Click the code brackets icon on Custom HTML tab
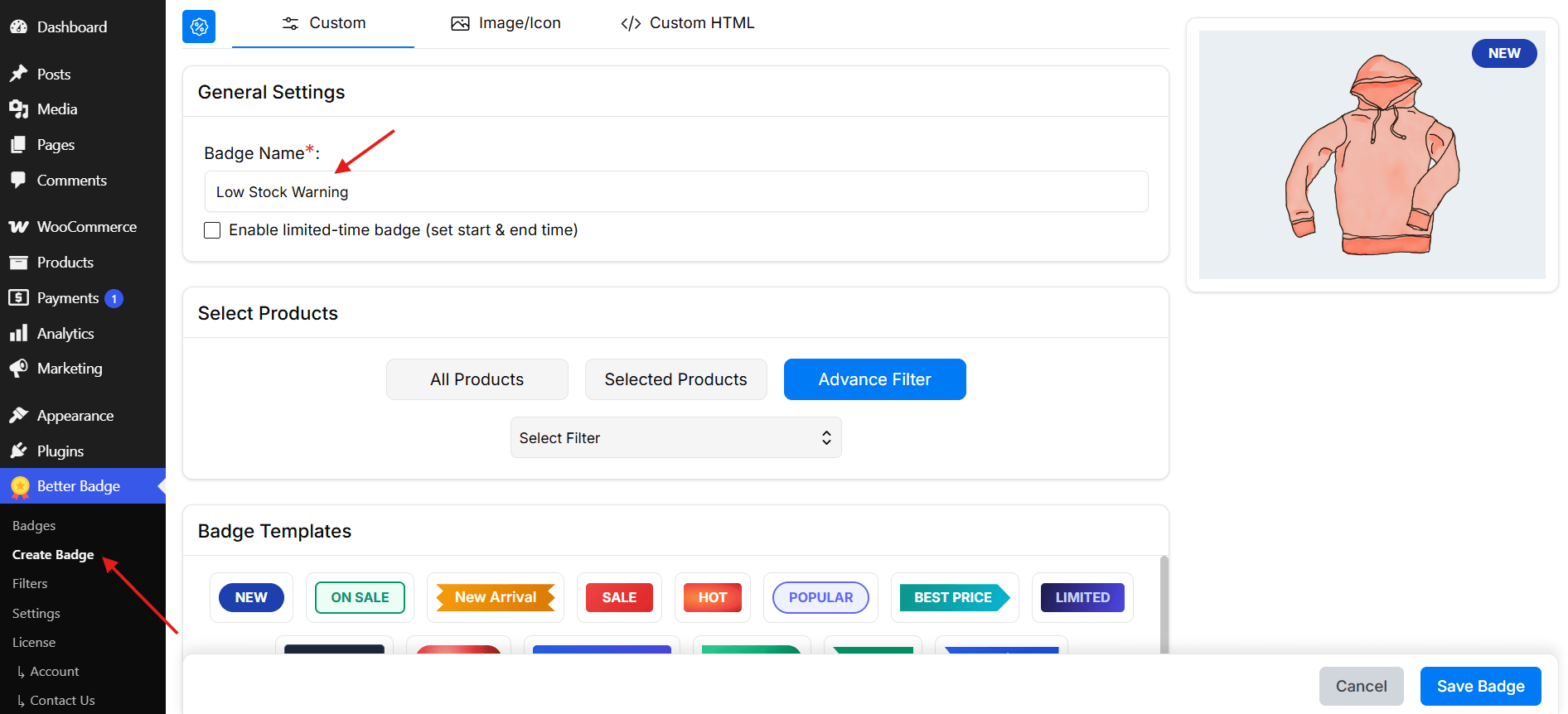 click(631, 23)
